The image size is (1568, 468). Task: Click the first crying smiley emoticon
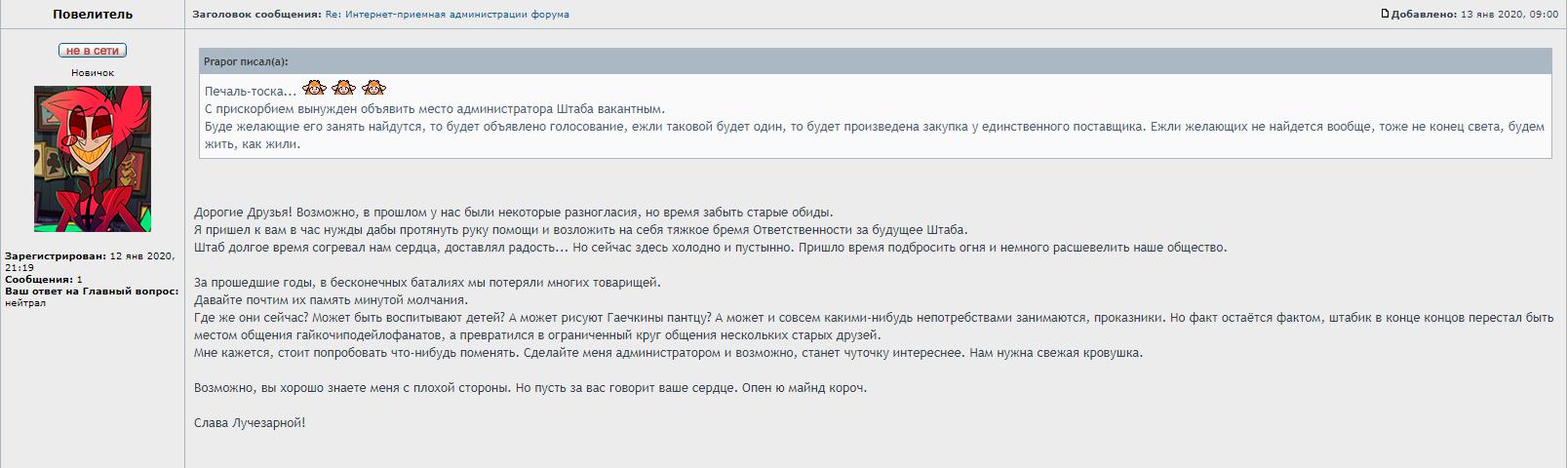click(314, 87)
